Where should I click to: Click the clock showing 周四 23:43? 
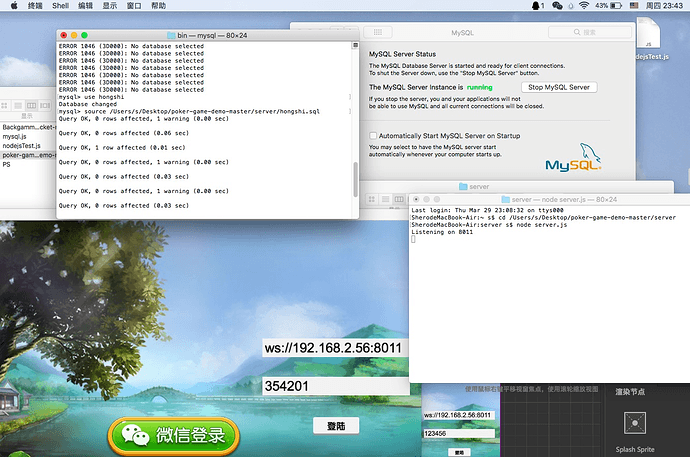(x=664, y=5)
